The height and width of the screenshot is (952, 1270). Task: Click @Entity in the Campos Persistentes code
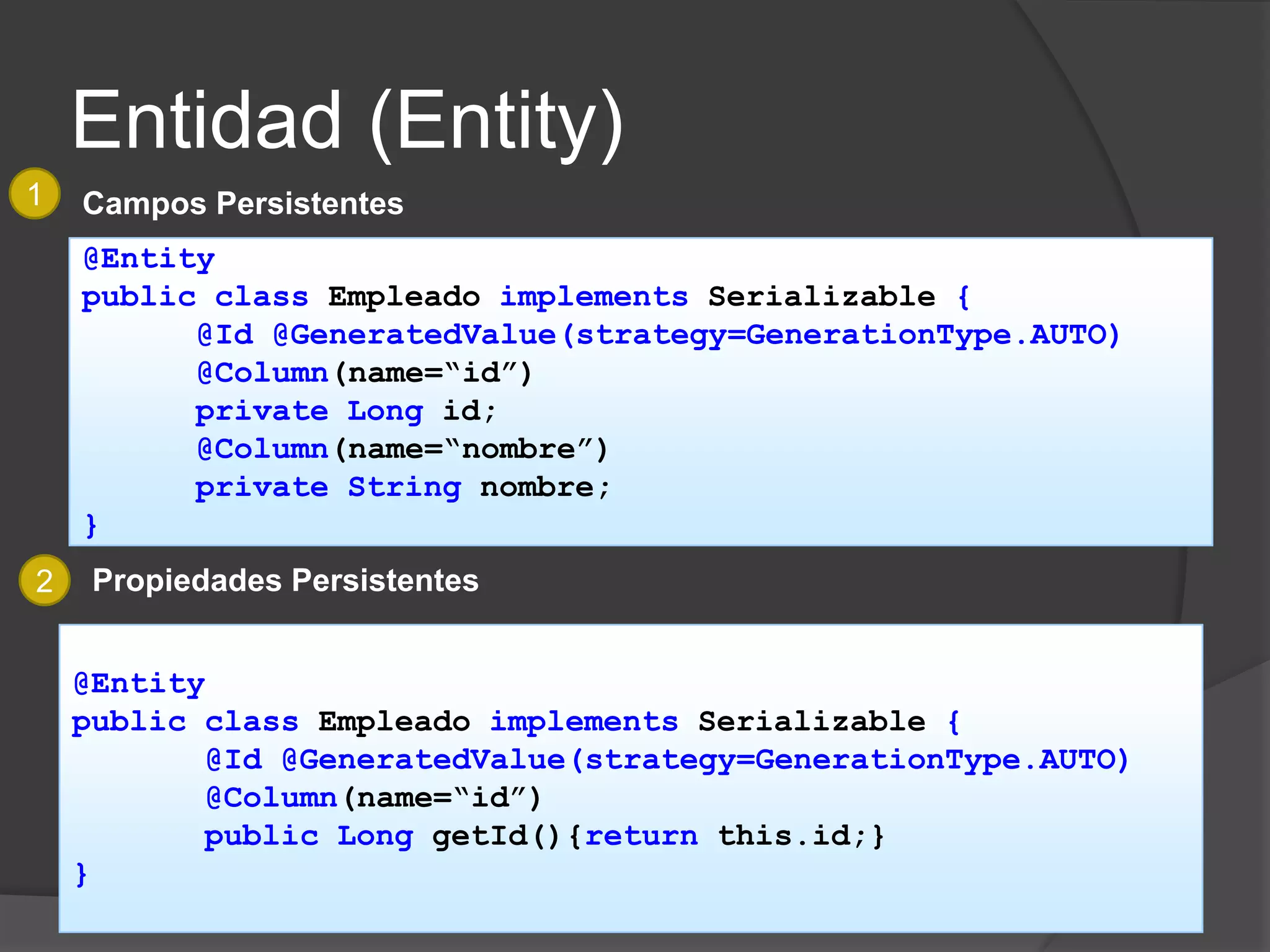point(149,258)
